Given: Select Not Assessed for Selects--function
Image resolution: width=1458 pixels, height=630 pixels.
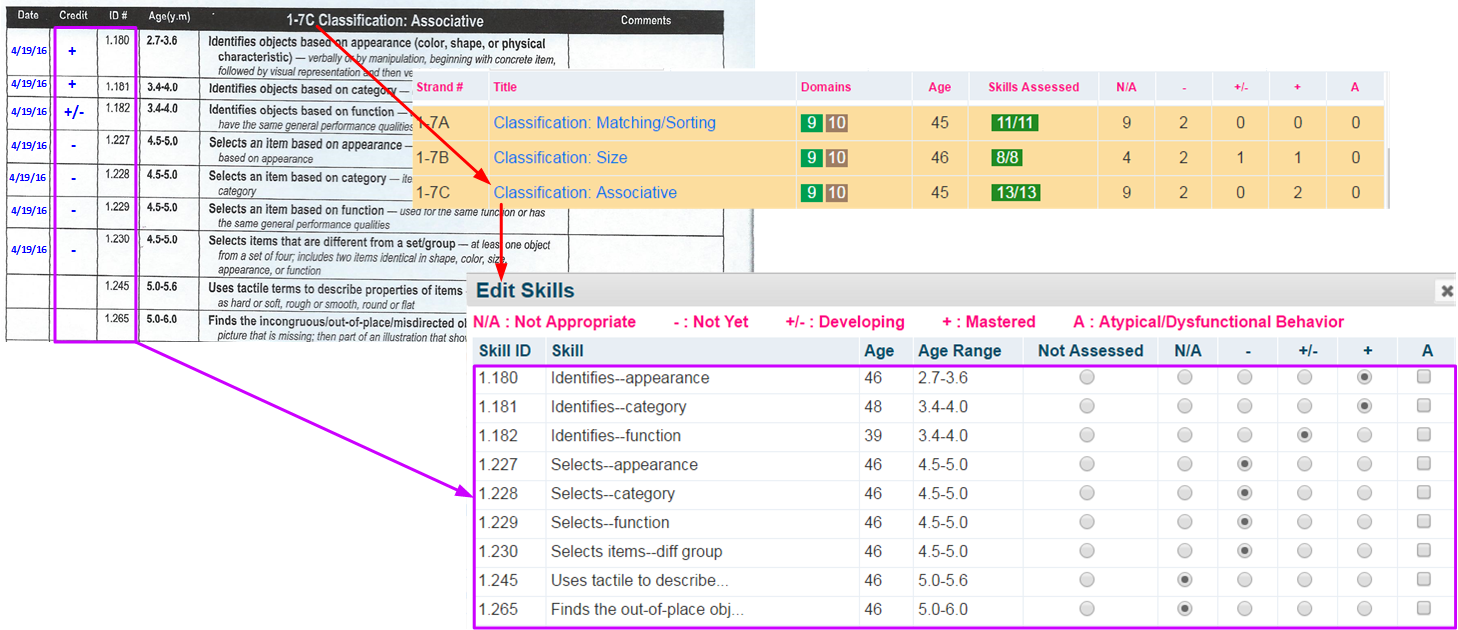Looking at the screenshot, I should point(1087,522).
